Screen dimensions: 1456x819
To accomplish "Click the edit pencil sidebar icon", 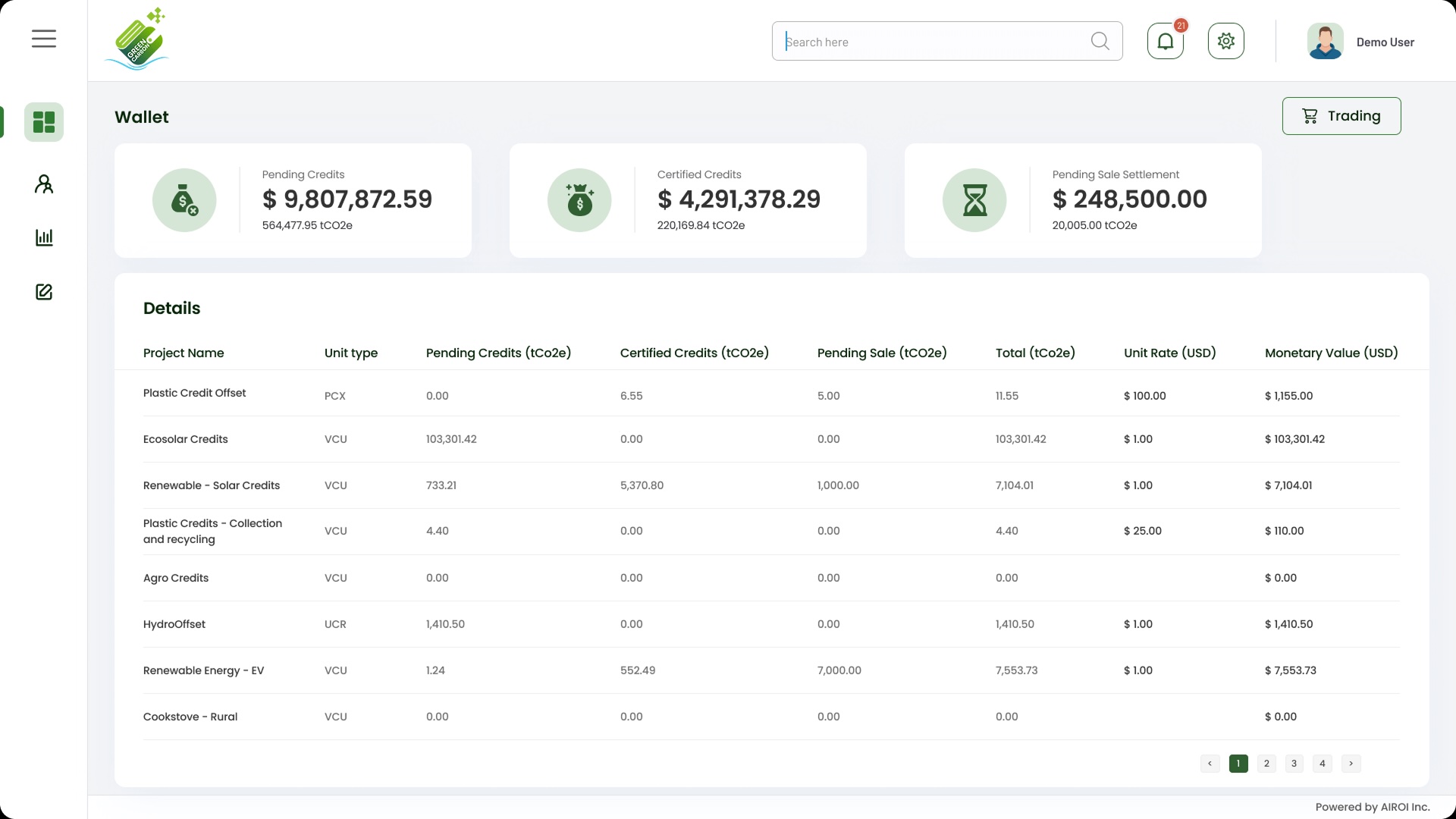I will coord(44,292).
